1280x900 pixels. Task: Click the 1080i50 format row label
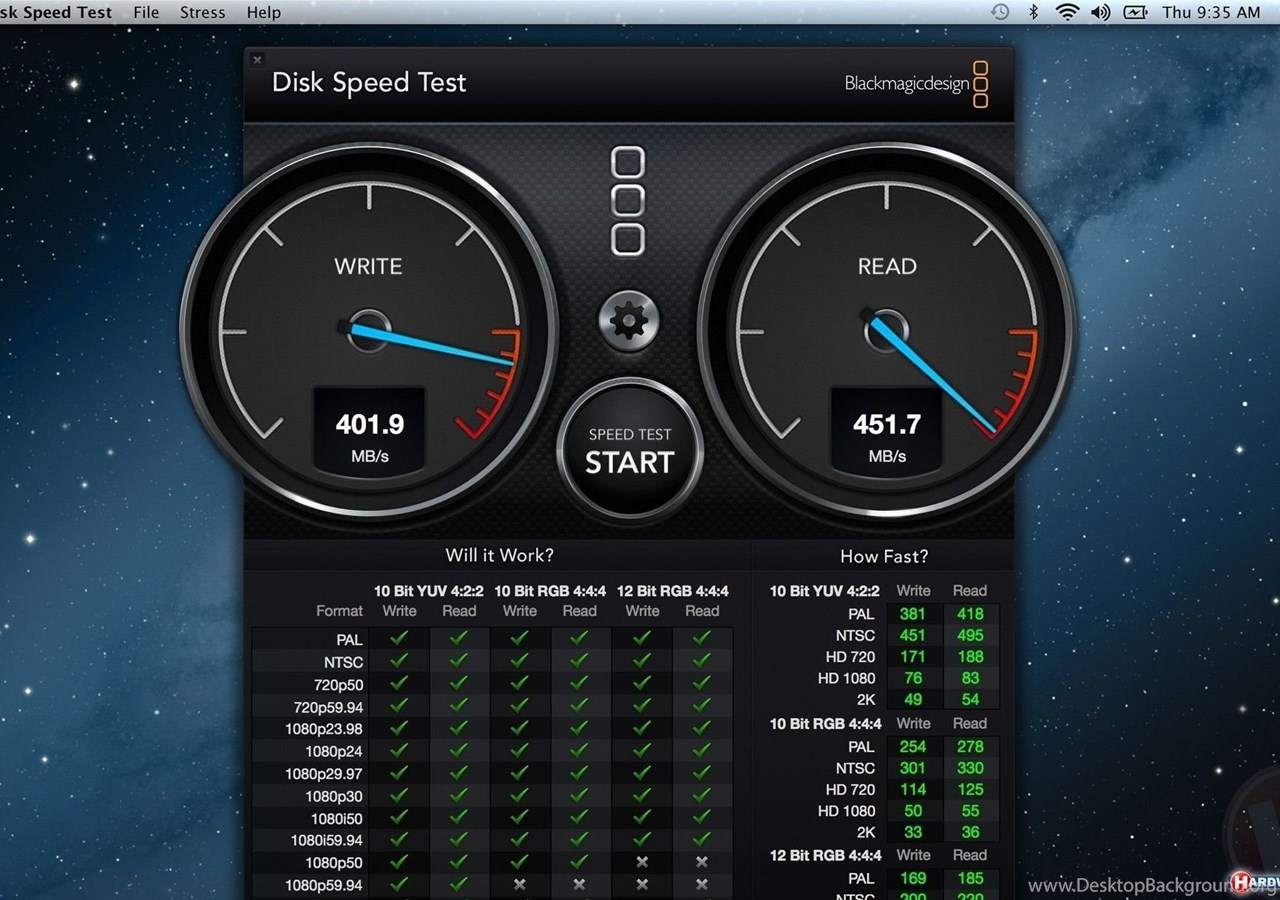click(x=337, y=818)
